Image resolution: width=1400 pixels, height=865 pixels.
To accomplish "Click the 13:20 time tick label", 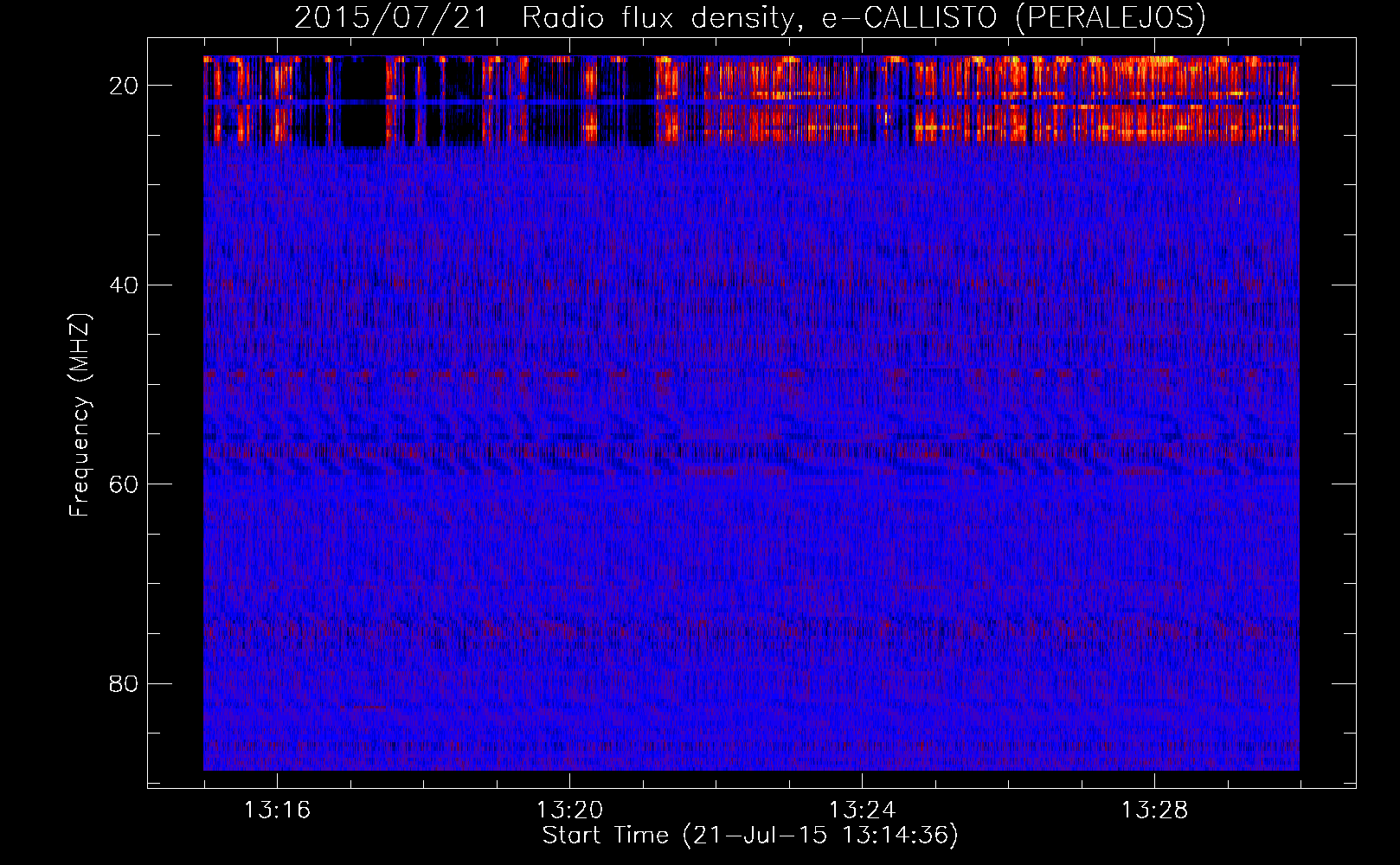I will (569, 811).
